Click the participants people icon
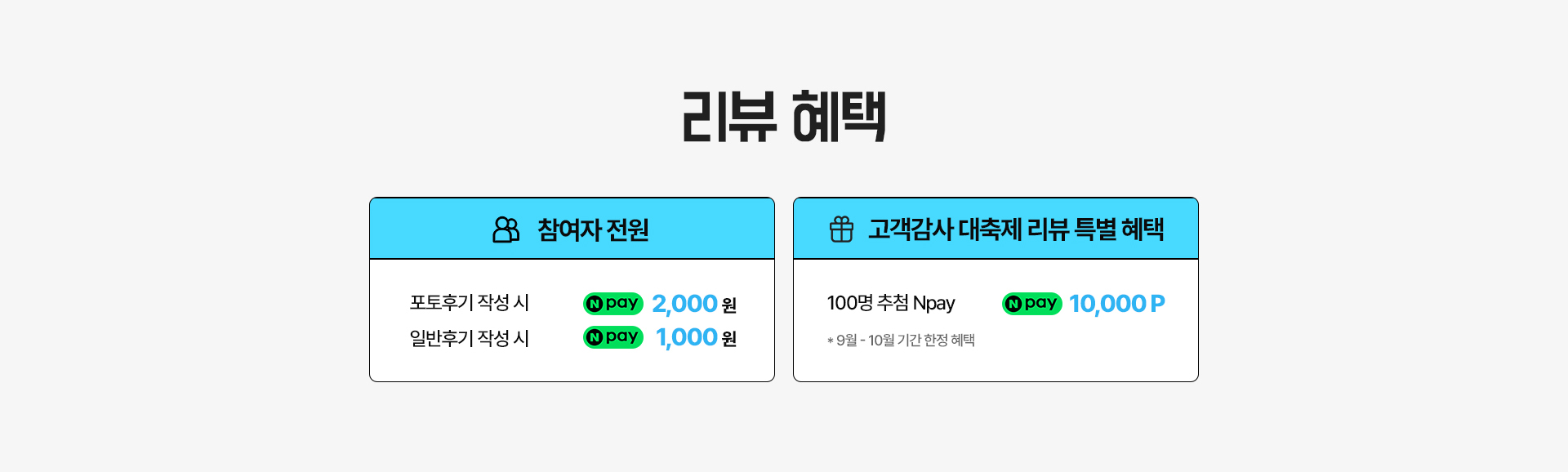The height and width of the screenshot is (472, 1568). (506, 229)
